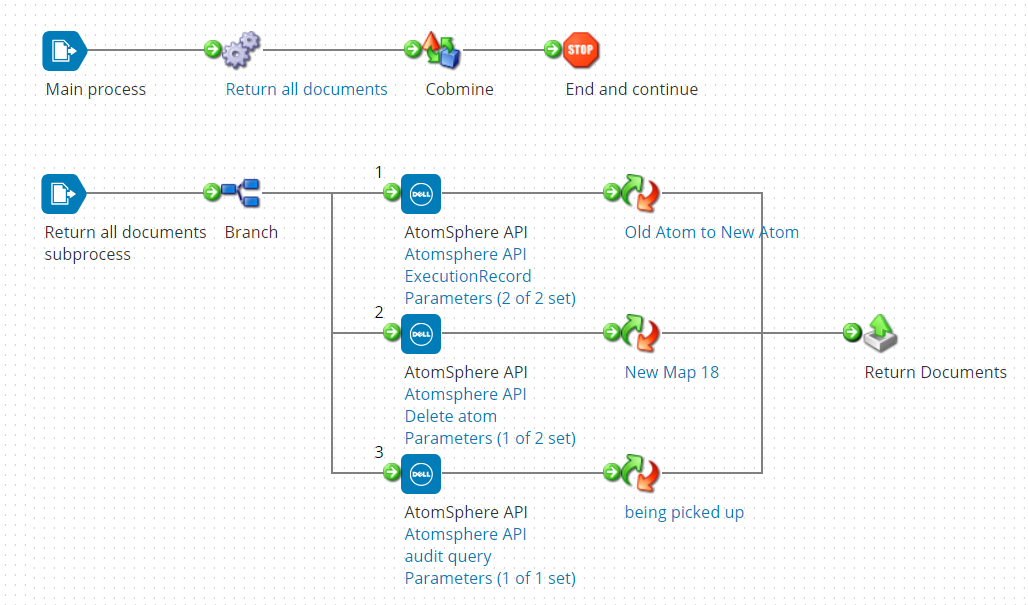Click the Delete atom connector icon
Screen dimensions: 1028x605
pyautogui.click(x=420, y=333)
